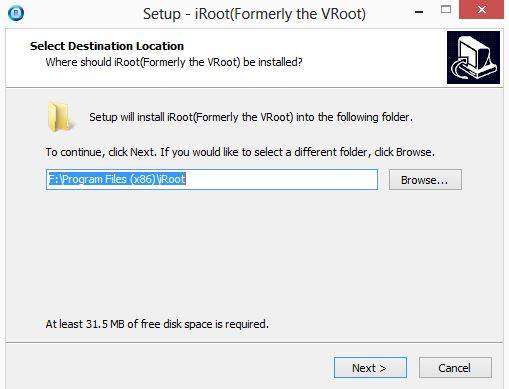The image size is (509, 389).
Task: Click the "At least 31.5 MB" disk space note
Action: [x=157, y=324]
